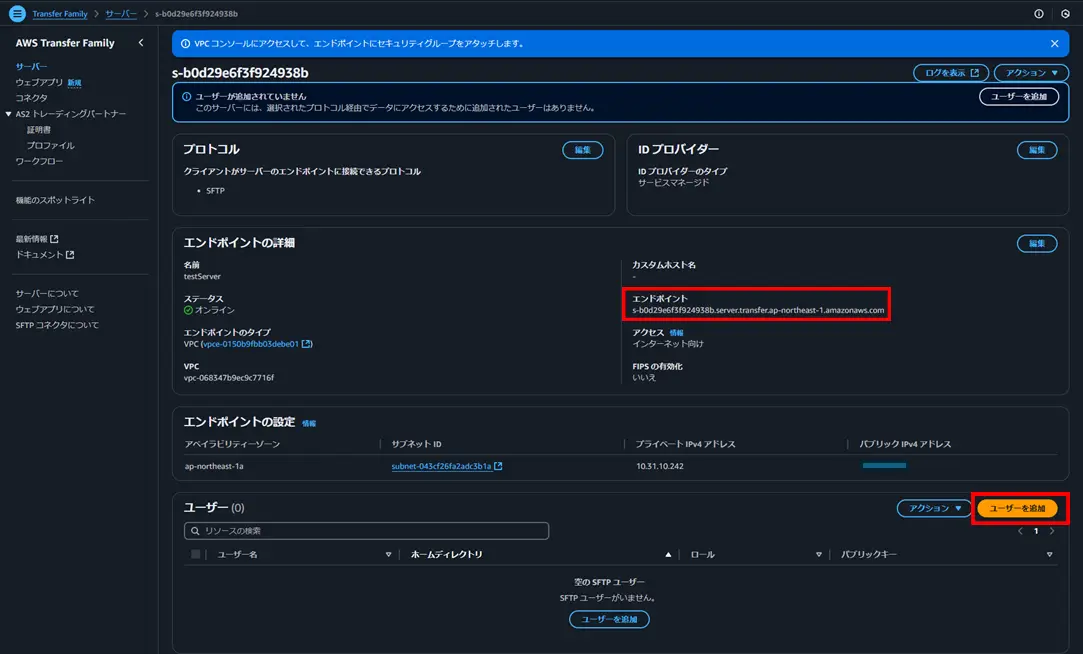The width and height of the screenshot is (1083, 654).
Task: Sort by ユーザー名 column arrow
Action: [388, 555]
